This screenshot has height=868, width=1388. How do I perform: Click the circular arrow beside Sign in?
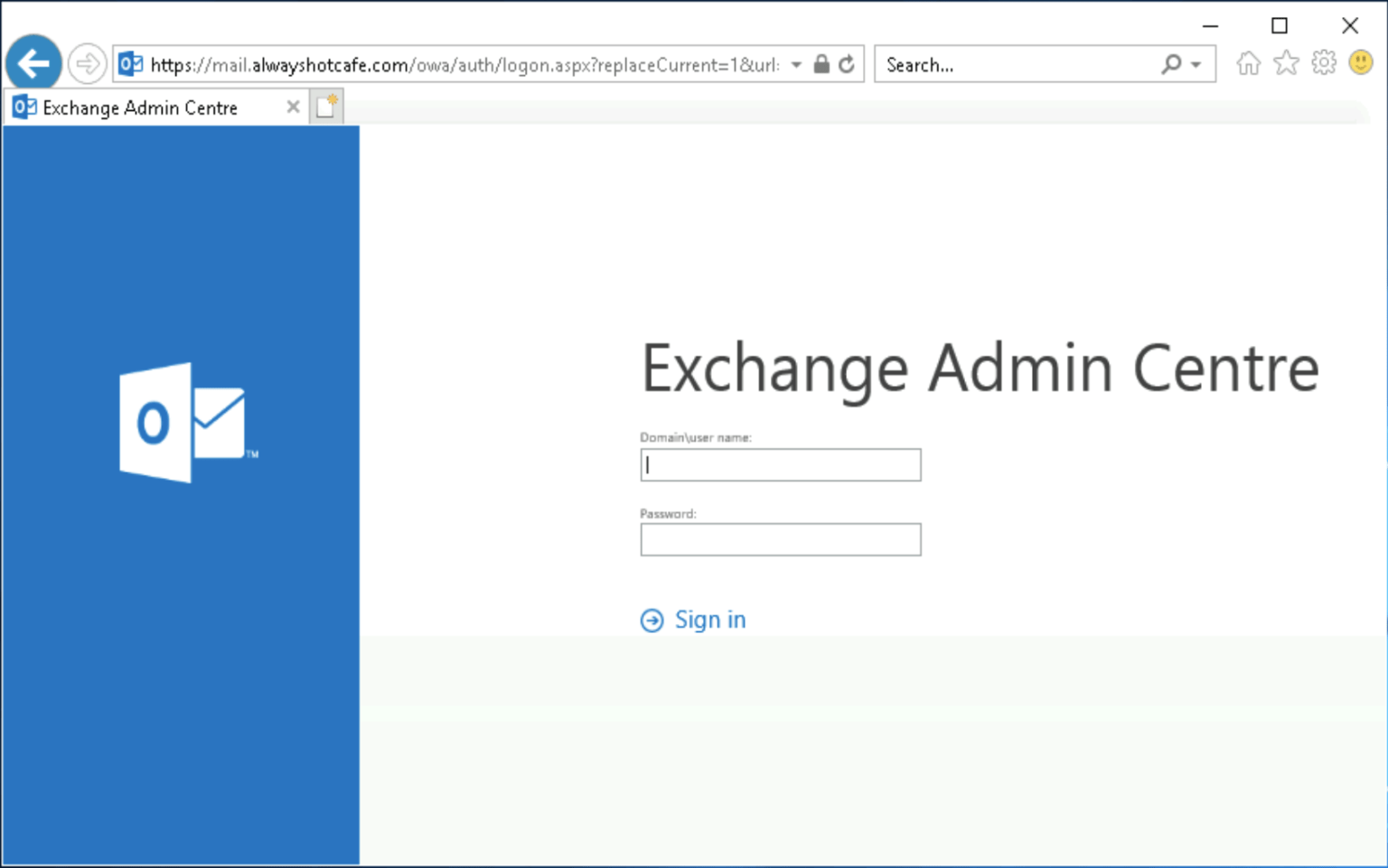click(x=652, y=620)
